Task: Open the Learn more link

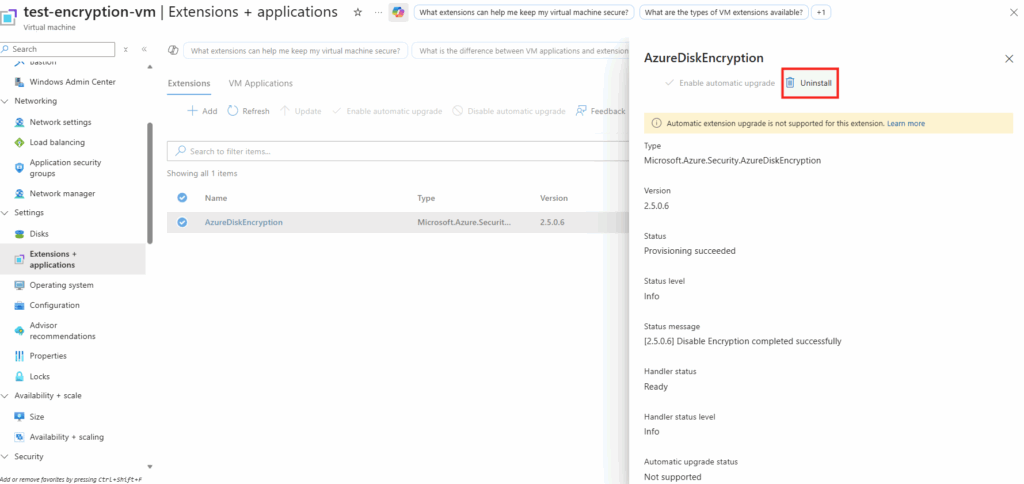Action: [905, 123]
